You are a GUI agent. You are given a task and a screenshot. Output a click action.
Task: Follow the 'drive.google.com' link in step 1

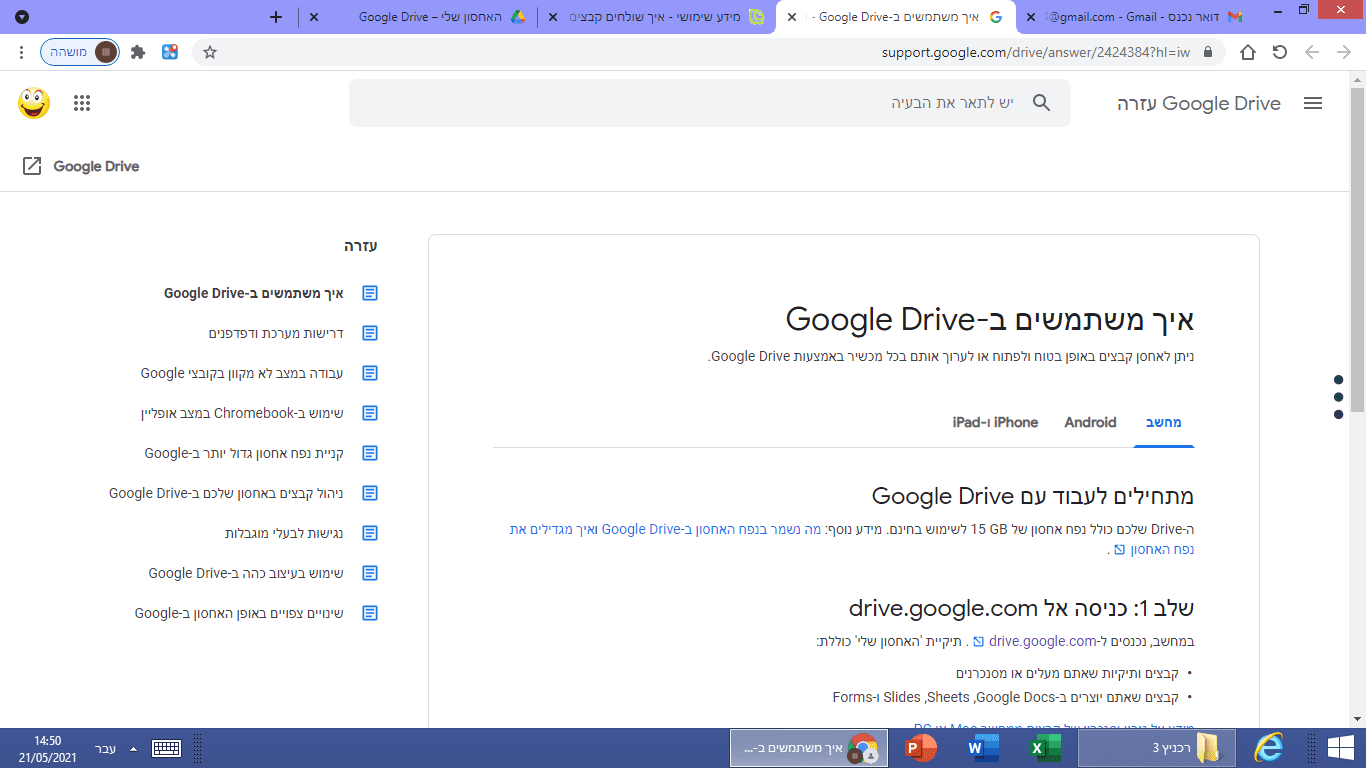(1042, 641)
